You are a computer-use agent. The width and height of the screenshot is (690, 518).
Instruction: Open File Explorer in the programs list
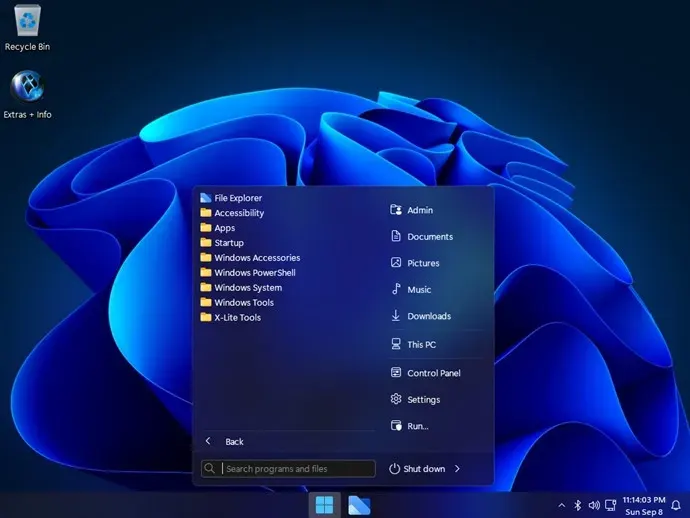[x=231, y=198]
